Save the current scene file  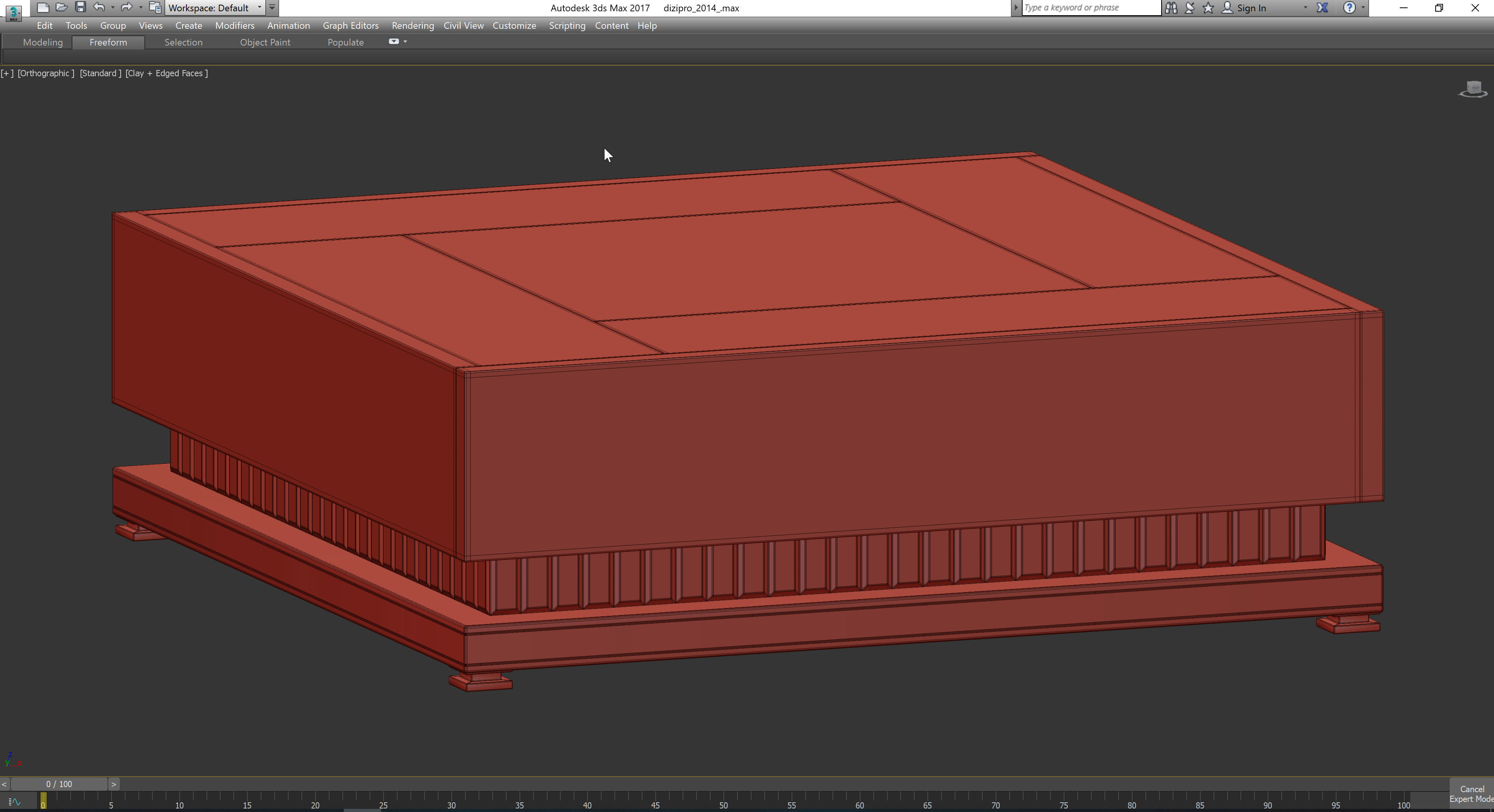pos(80,7)
